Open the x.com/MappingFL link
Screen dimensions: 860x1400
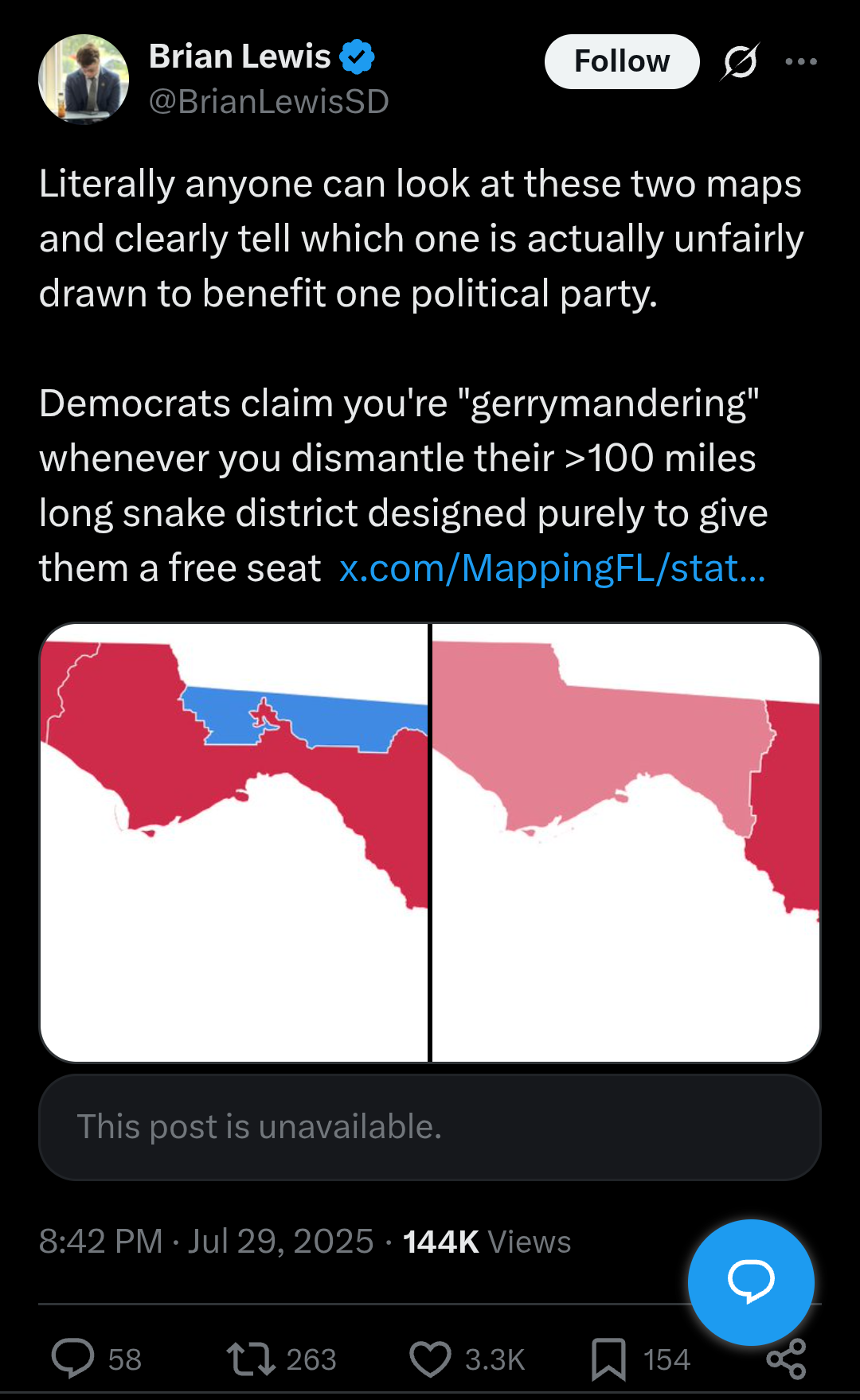click(x=552, y=568)
